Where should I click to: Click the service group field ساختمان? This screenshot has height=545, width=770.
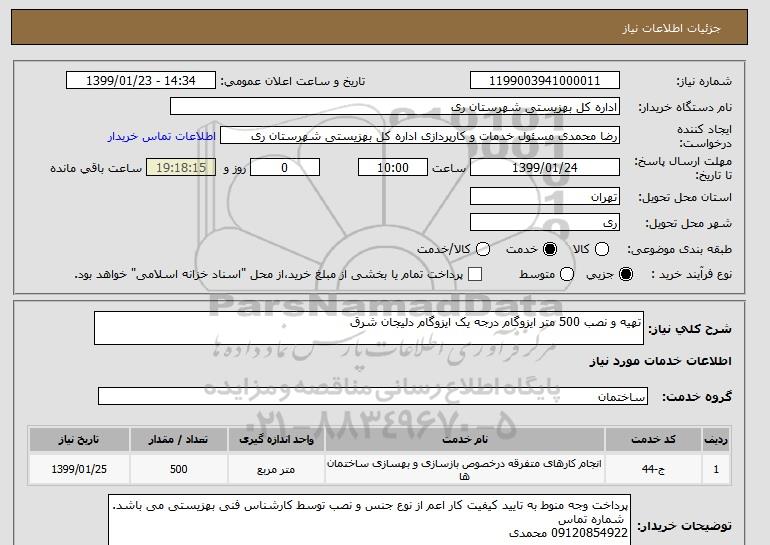click(373, 396)
